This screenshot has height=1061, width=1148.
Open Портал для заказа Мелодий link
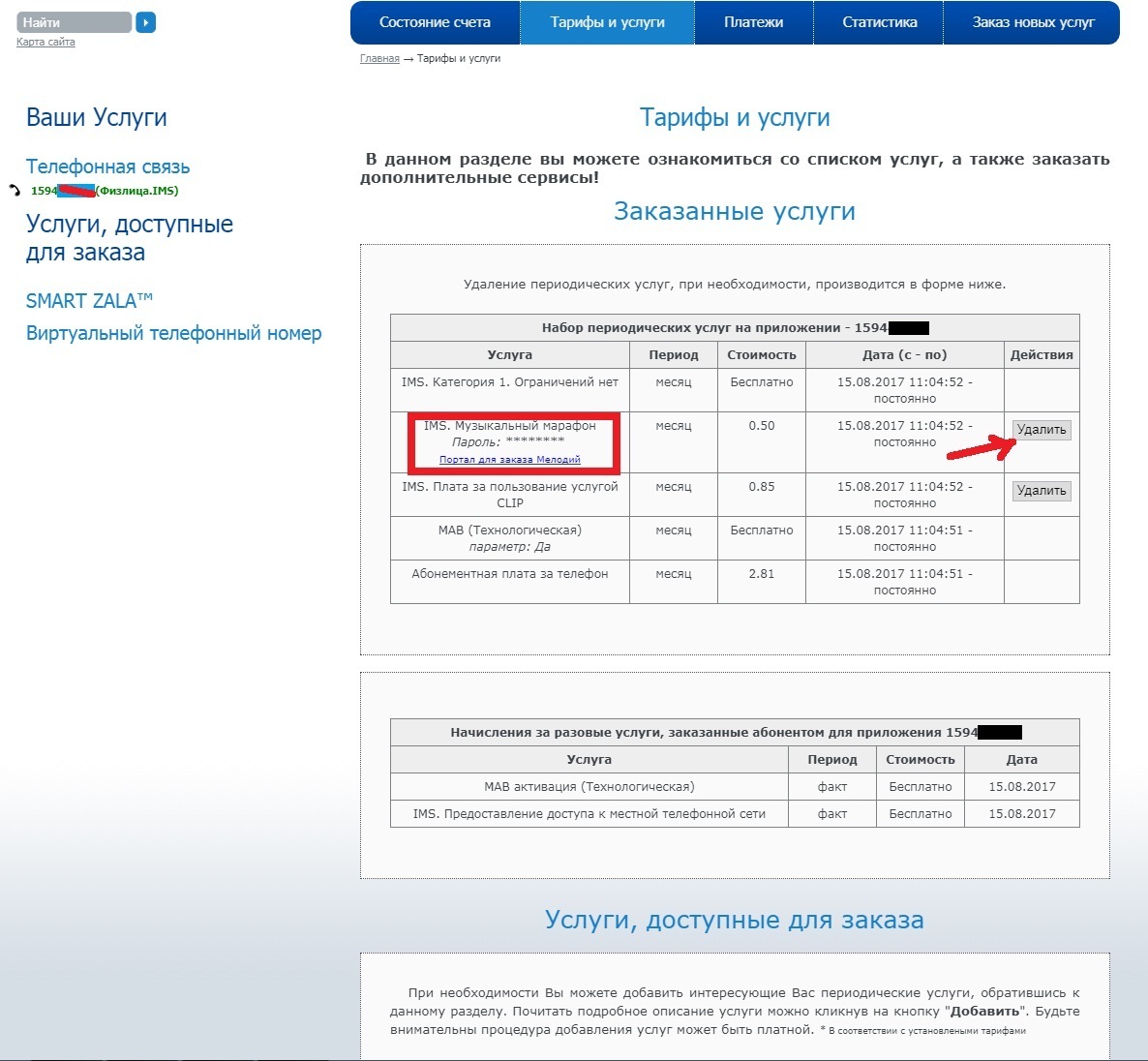(x=509, y=459)
